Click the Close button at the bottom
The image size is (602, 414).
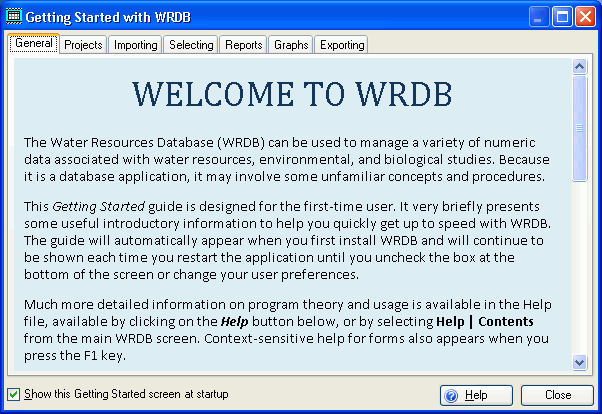coord(557,395)
